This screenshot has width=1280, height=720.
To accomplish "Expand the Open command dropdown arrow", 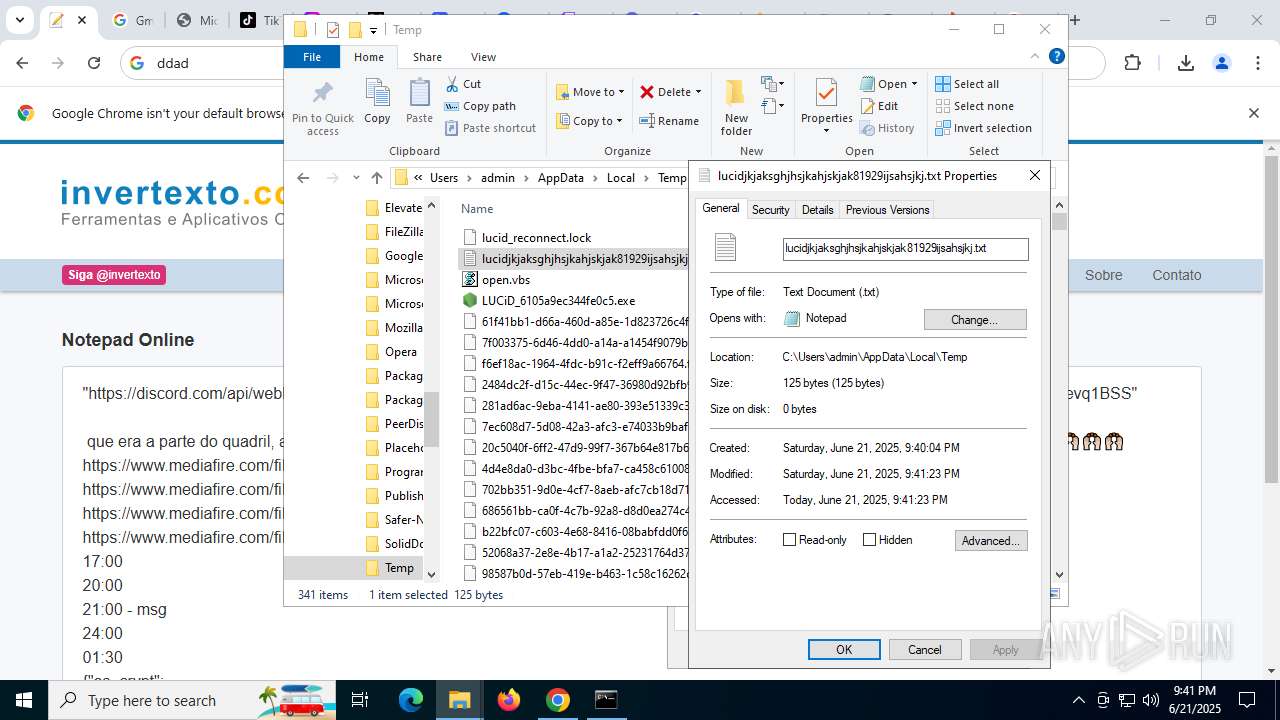I will (914, 84).
